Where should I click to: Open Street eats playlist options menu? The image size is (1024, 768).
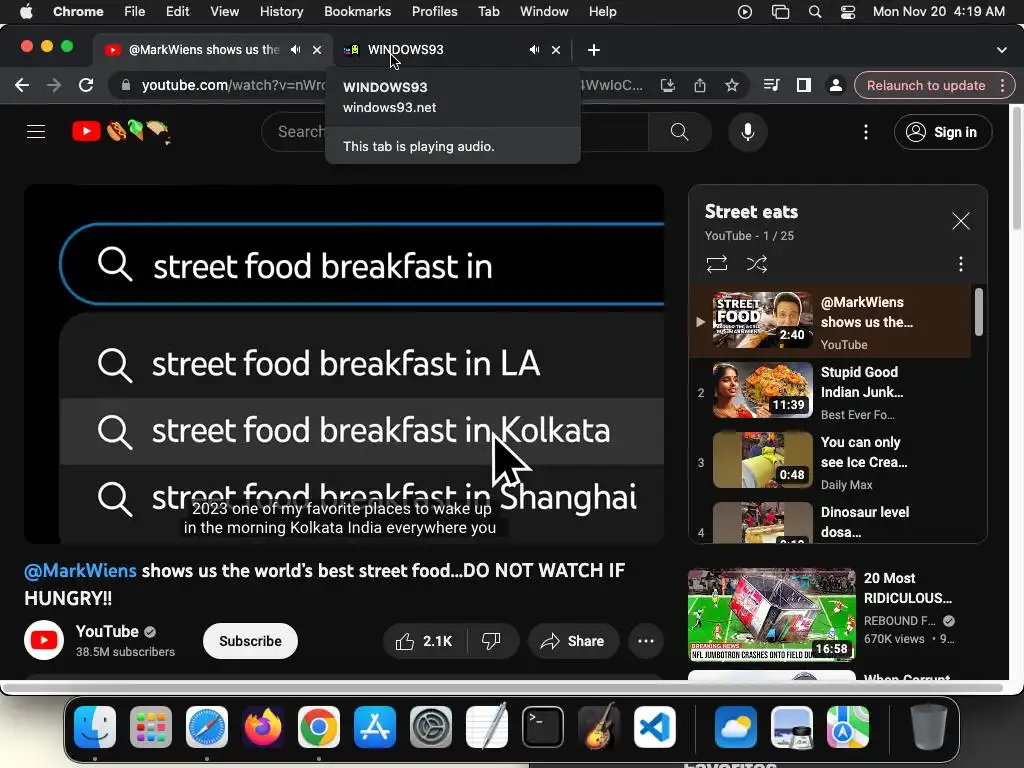[x=960, y=264]
